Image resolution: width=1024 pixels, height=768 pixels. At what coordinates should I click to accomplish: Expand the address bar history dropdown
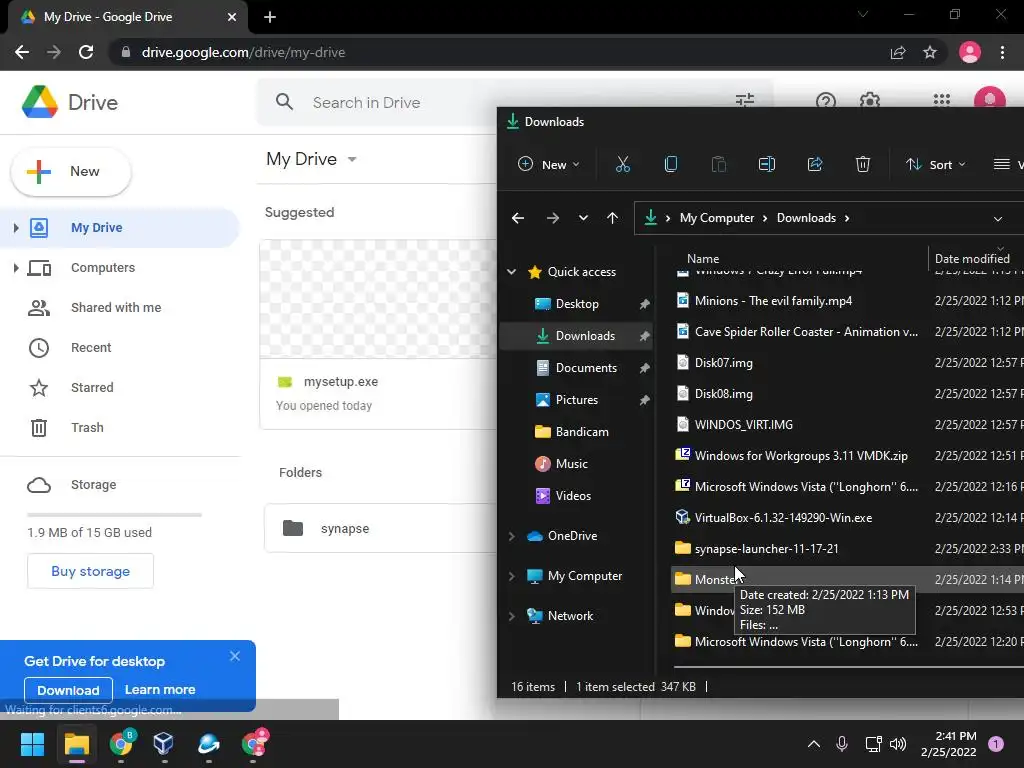click(x=997, y=219)
